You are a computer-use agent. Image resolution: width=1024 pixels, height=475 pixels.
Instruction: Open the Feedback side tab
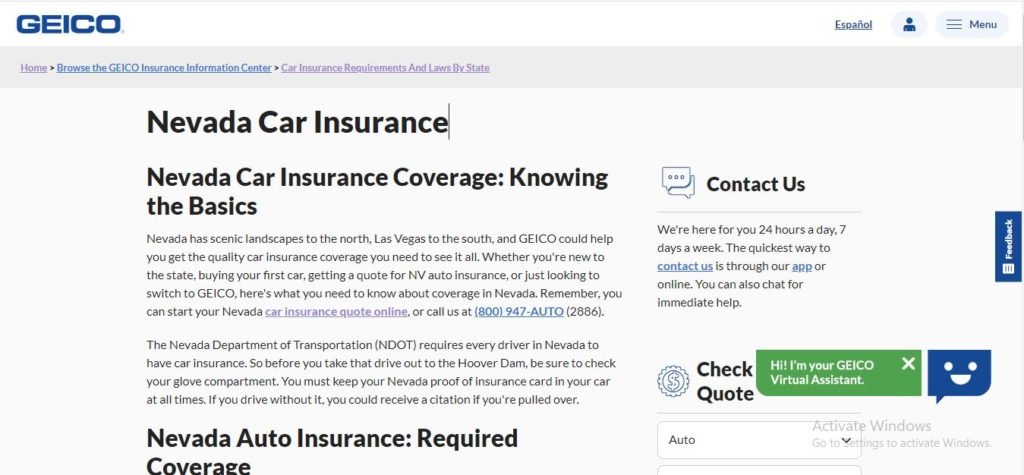(x=1008, y=246)
